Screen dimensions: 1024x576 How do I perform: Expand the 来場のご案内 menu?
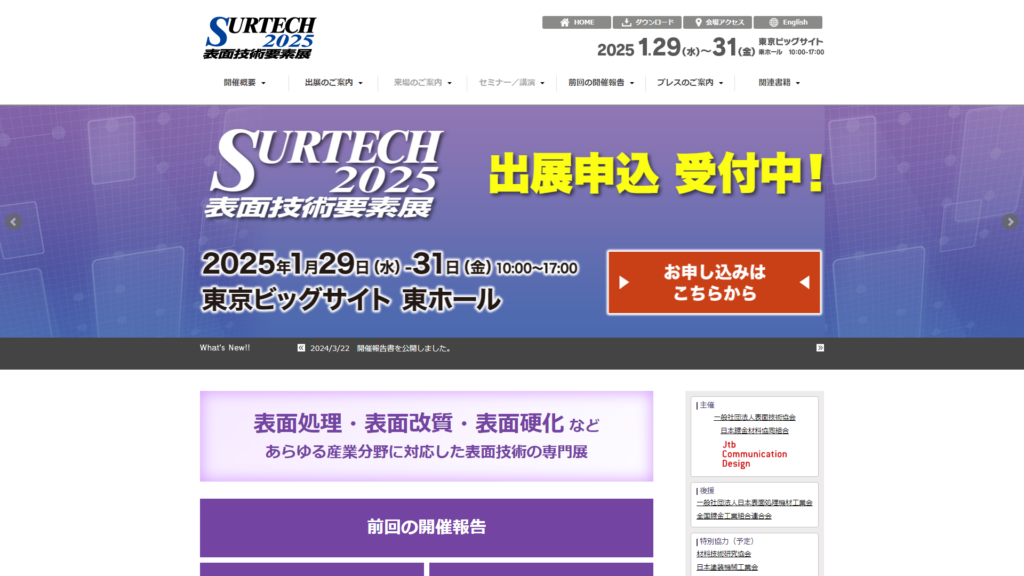[423, 83]
